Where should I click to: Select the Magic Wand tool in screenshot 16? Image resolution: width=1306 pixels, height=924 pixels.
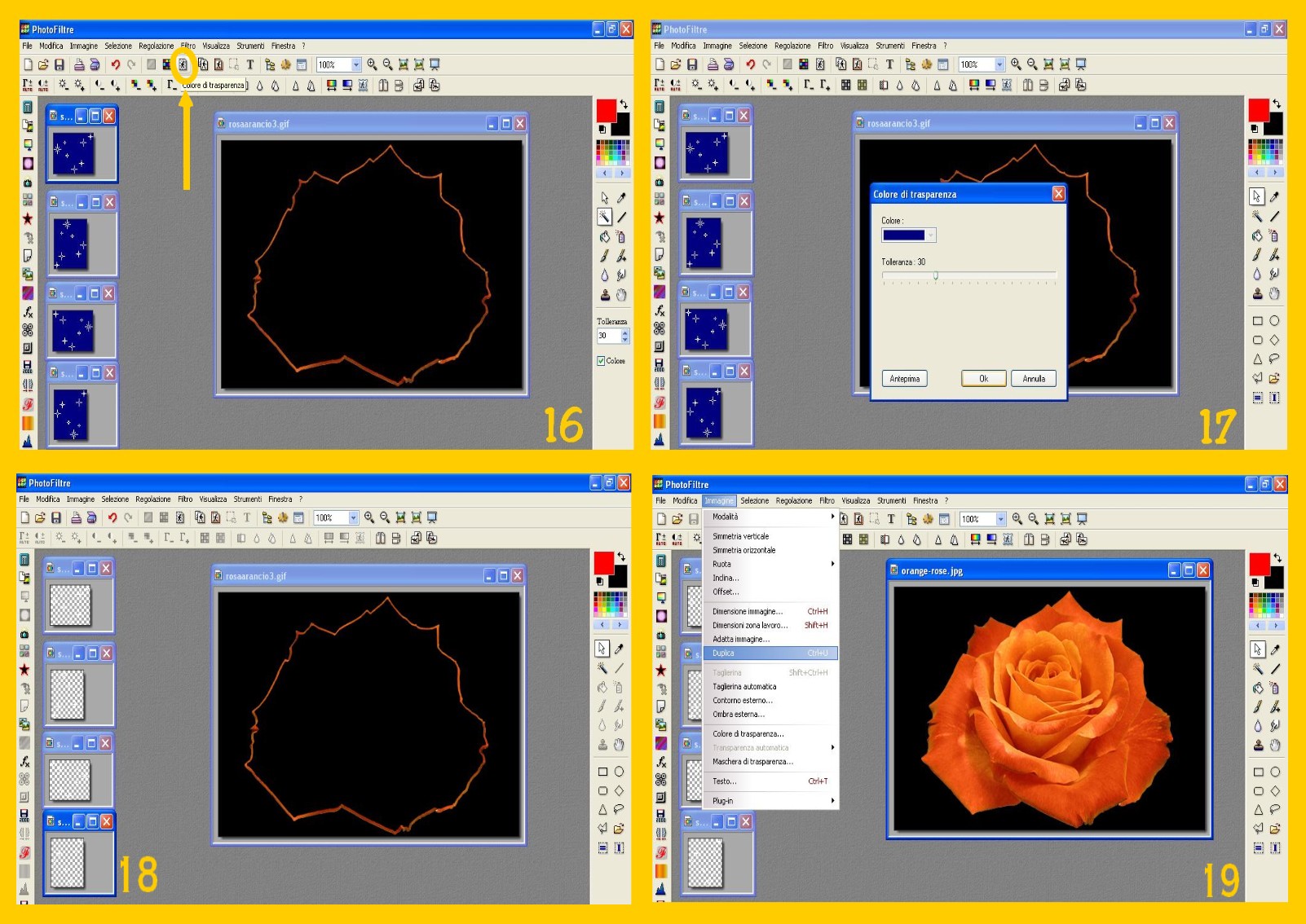click(604, 217)
